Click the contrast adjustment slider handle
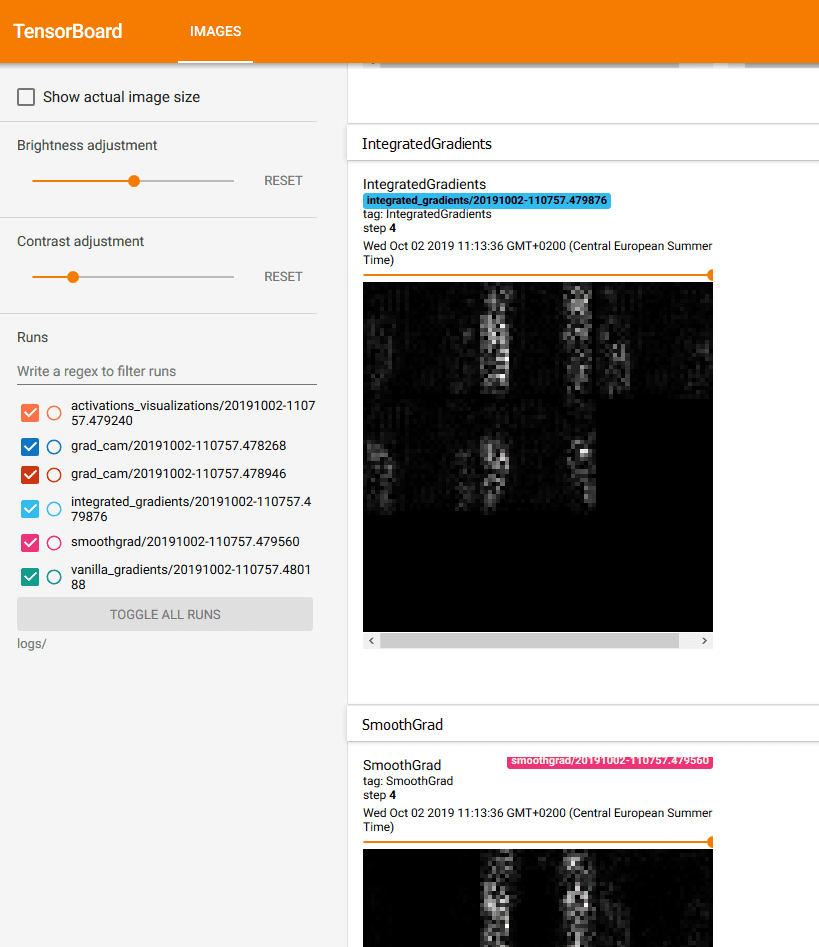819x947 pixels. 73,277
